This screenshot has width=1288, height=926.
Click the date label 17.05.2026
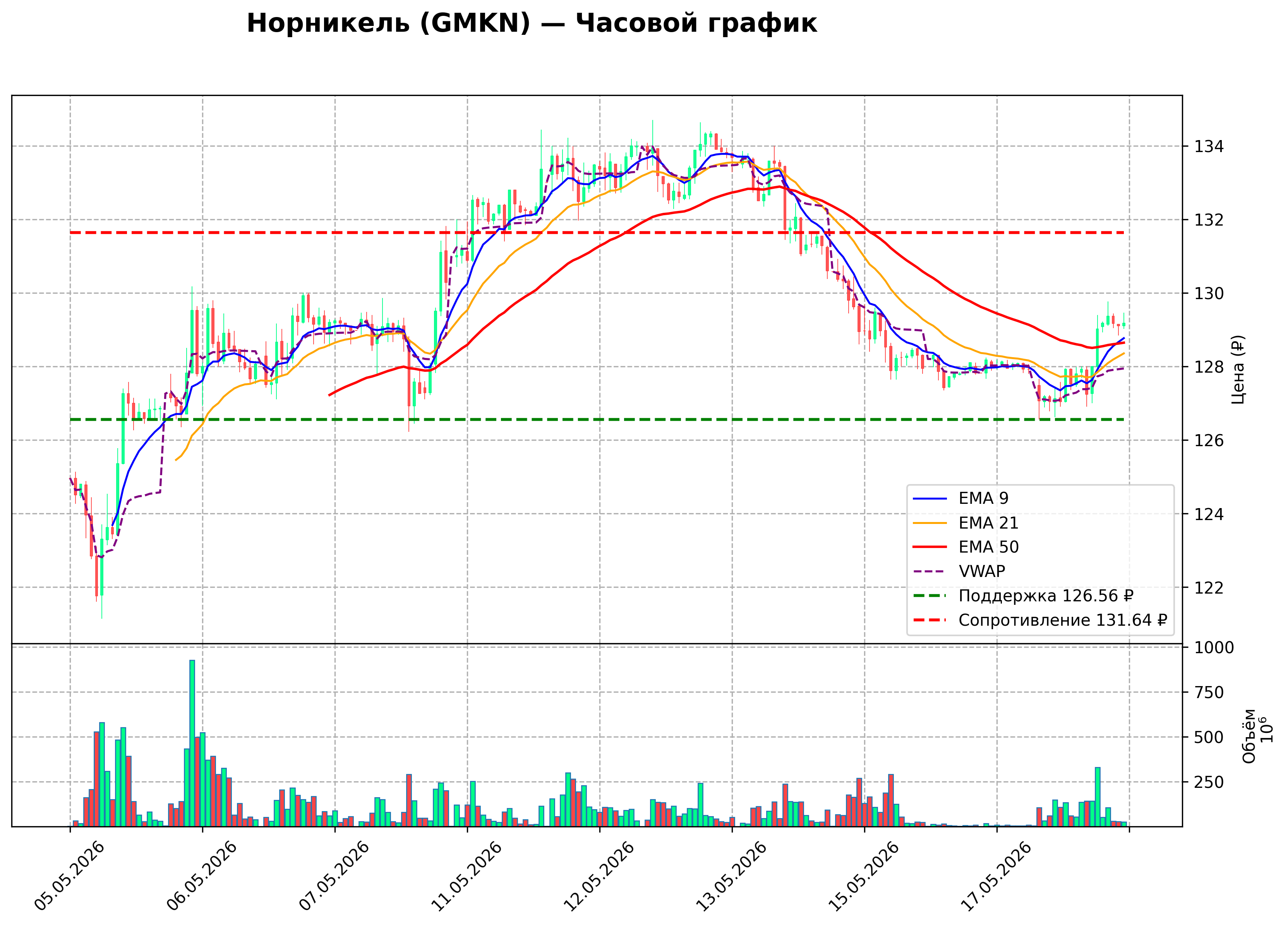click(996, 876)
